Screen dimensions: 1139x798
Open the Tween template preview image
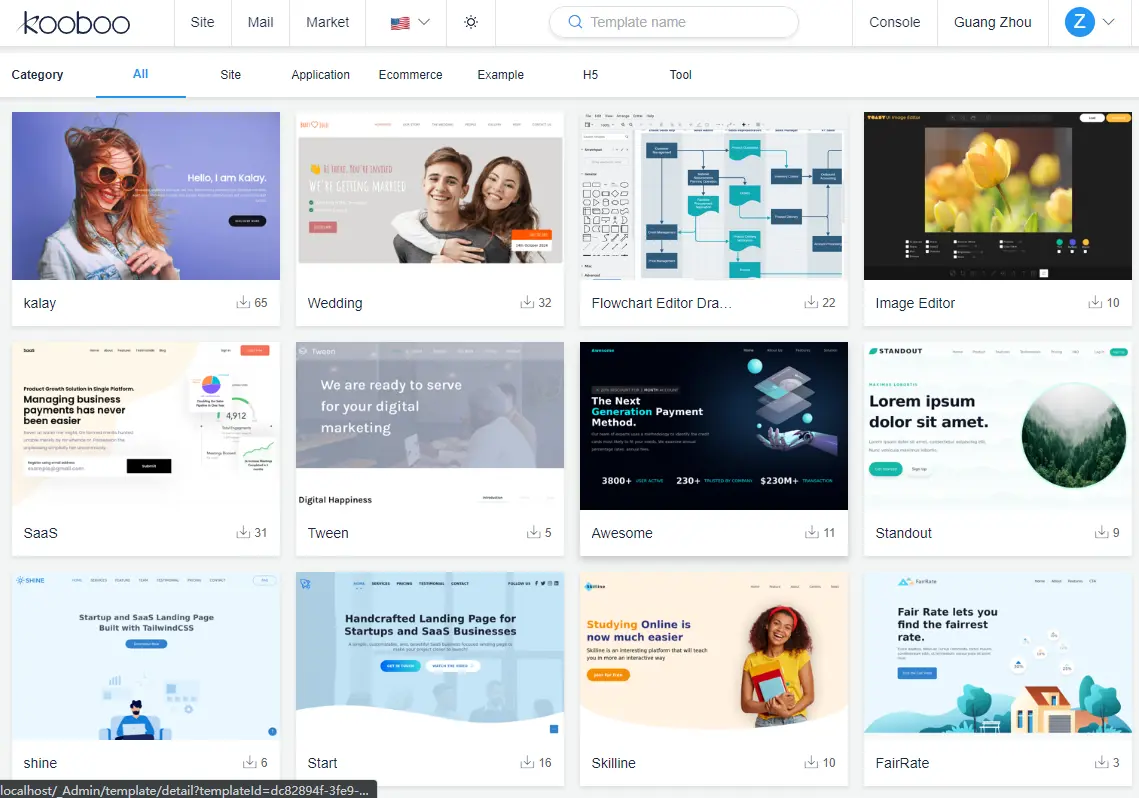430,426
